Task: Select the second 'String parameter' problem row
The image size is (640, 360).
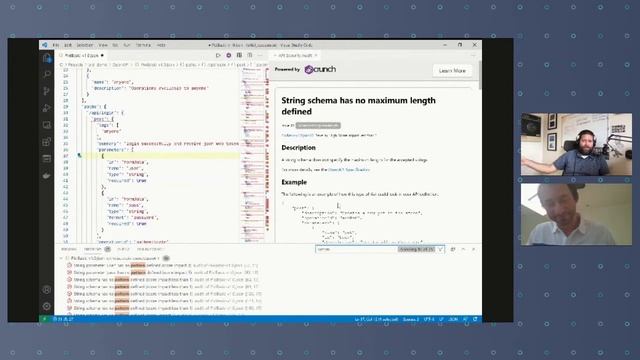Action: 163,272
